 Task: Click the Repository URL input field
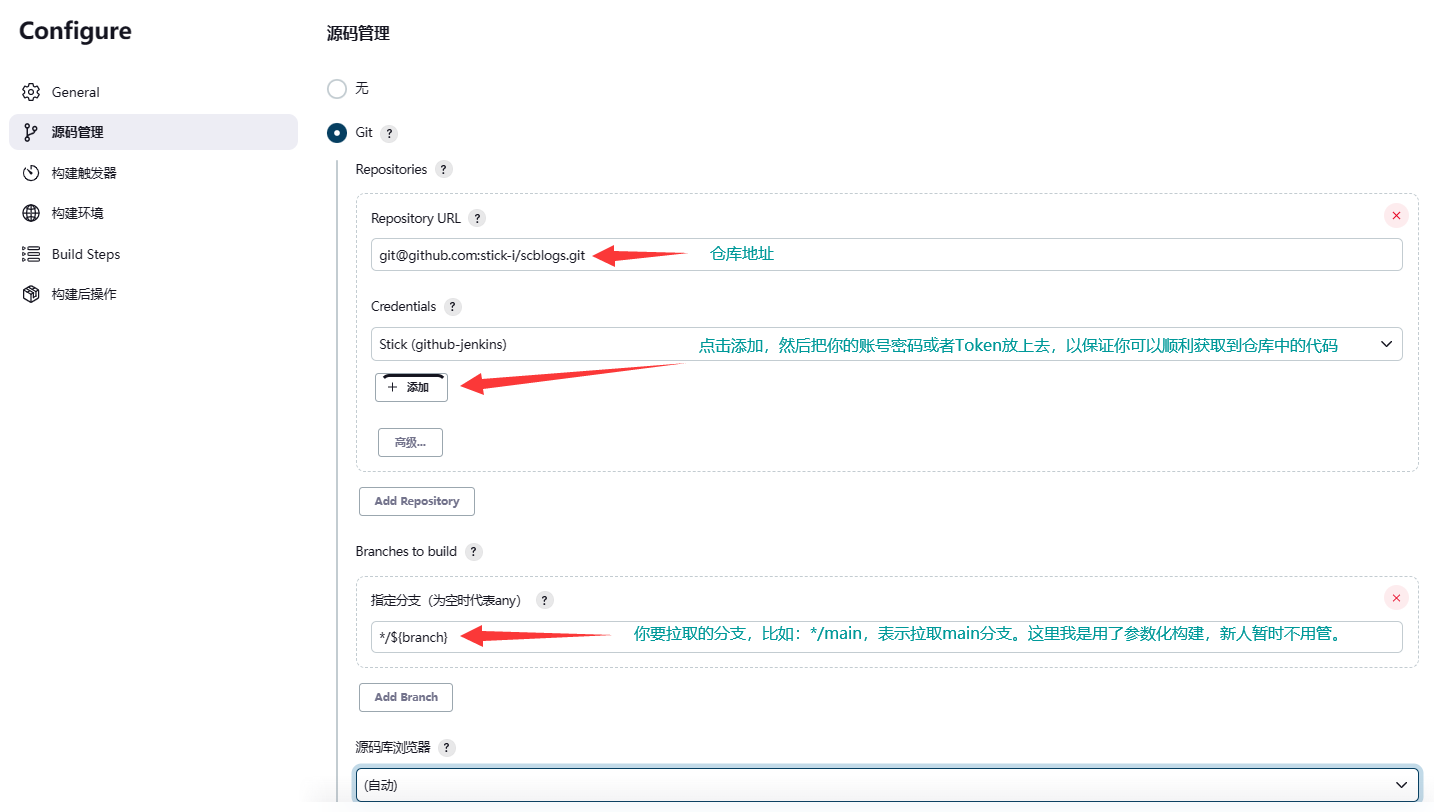coord(886,255)
